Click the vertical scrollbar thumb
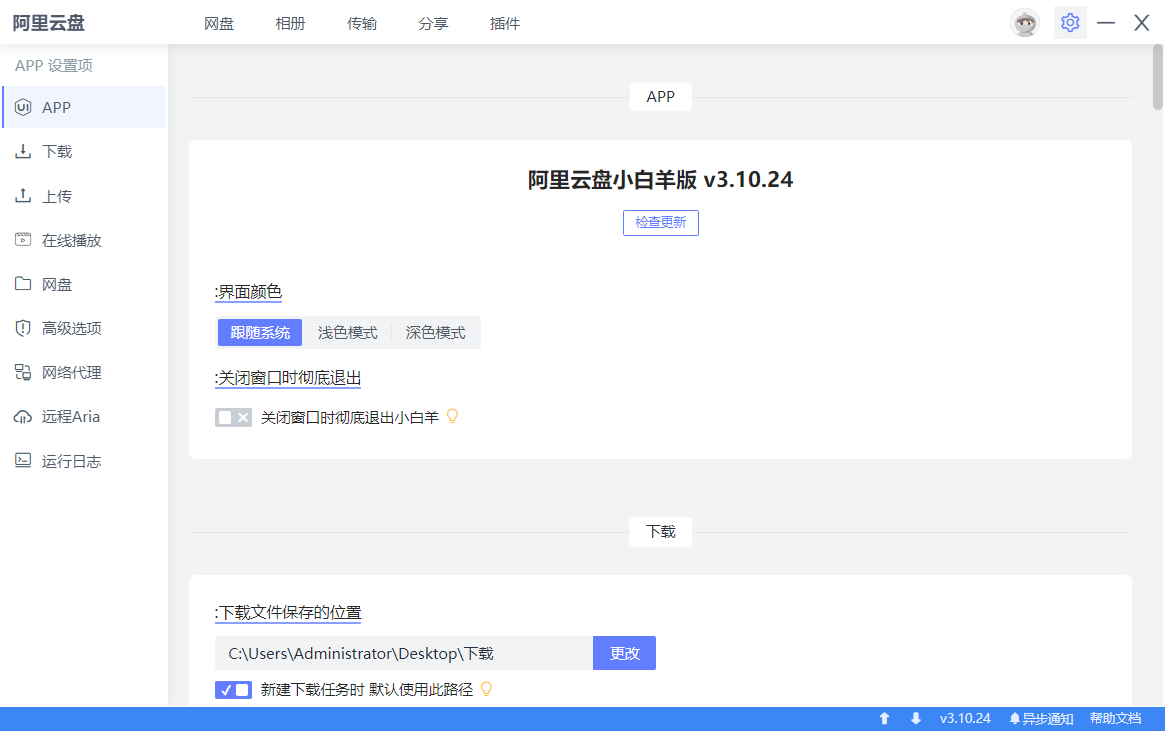The width and height of the screenshot is (1165, 731). point(1158,77)
